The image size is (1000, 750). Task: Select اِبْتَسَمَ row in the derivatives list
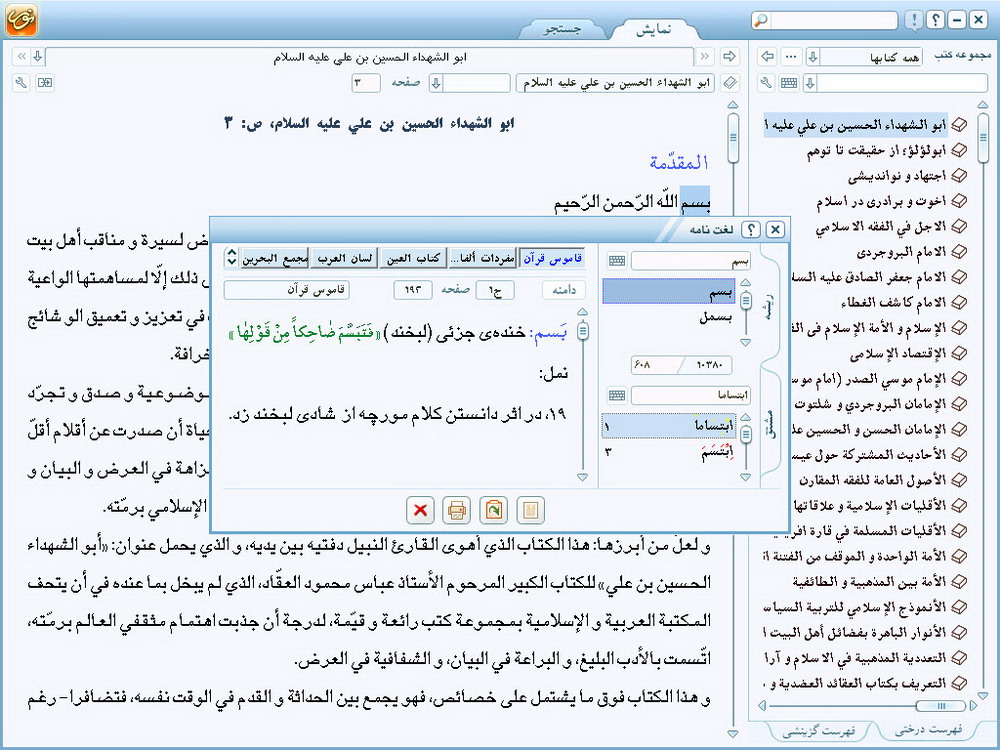pyautogui.click(x=668, y=452)
